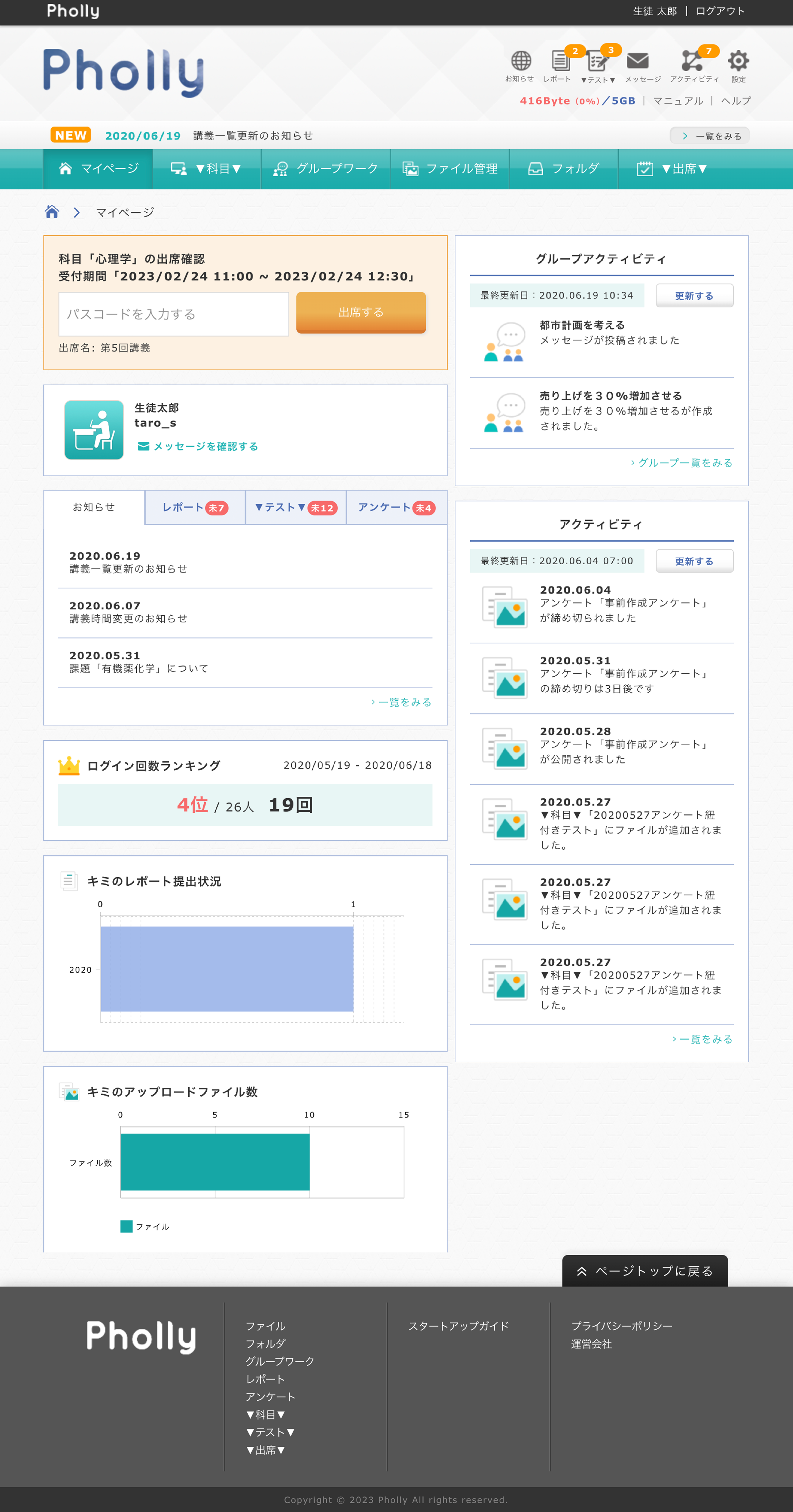
Task: Open the 設定 gear icon
Action: pos(738,60)
